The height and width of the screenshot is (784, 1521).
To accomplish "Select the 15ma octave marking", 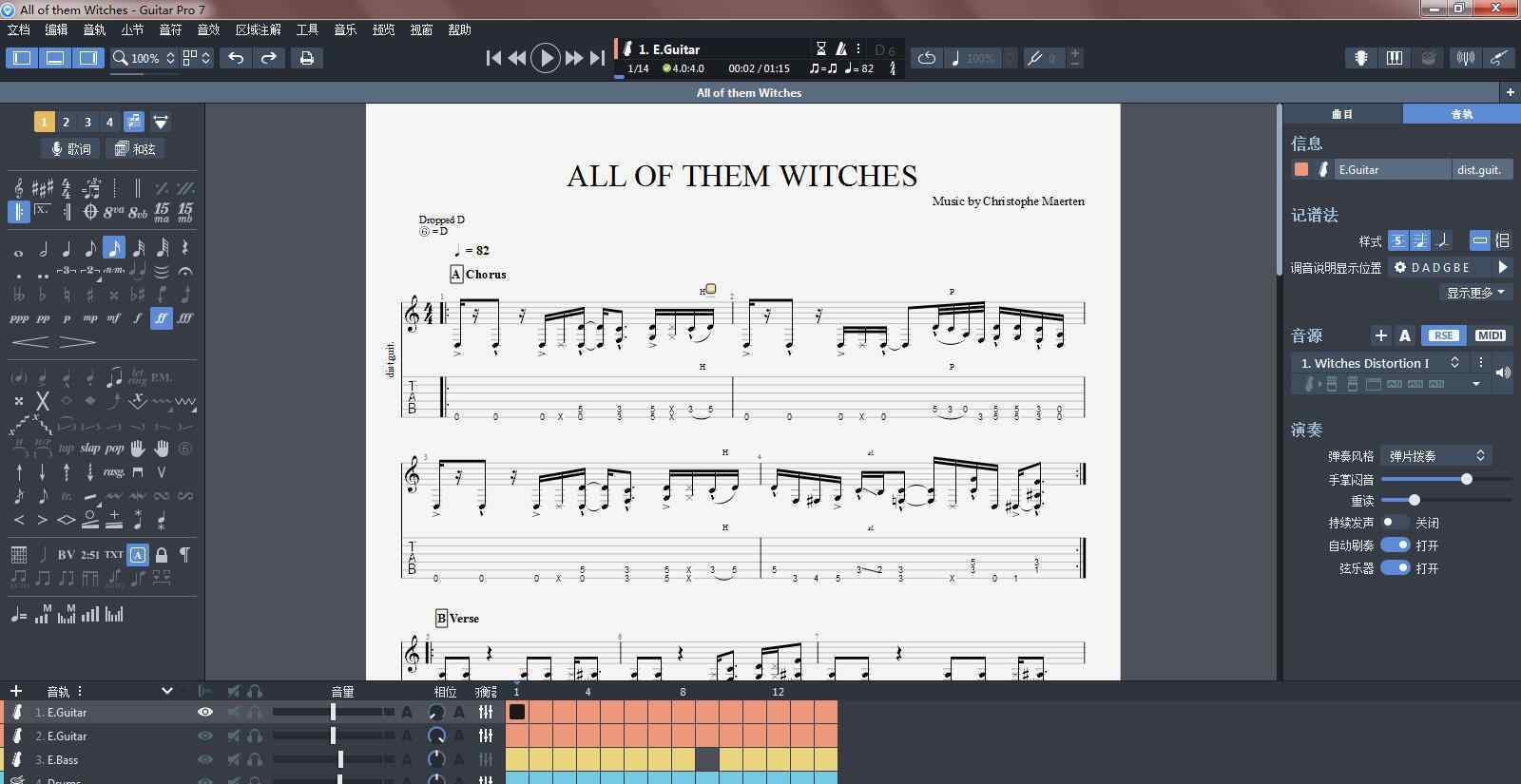I will click(x=162, y=212).
